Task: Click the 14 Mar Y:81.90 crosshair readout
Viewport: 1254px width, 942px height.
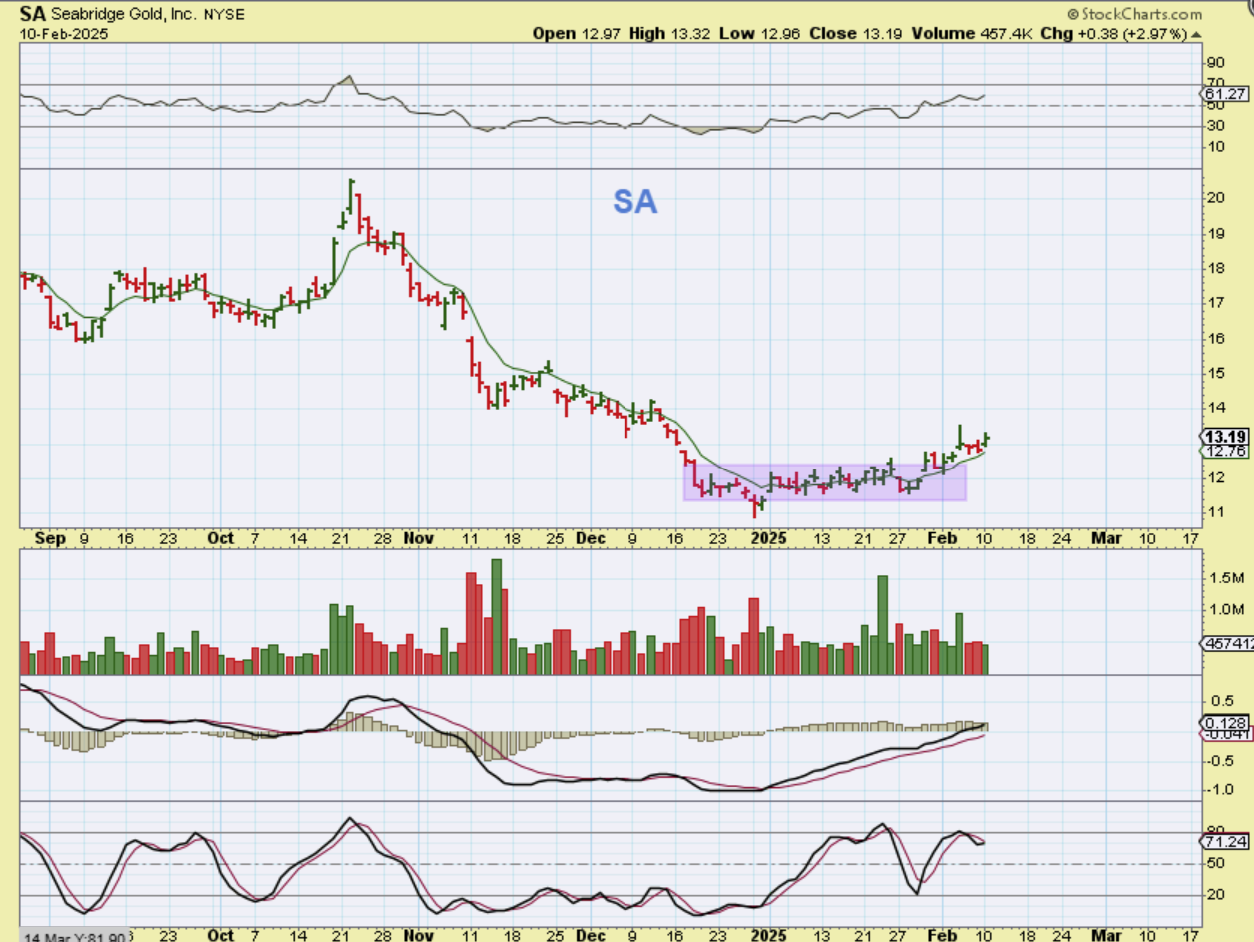Action: (73, 936)
